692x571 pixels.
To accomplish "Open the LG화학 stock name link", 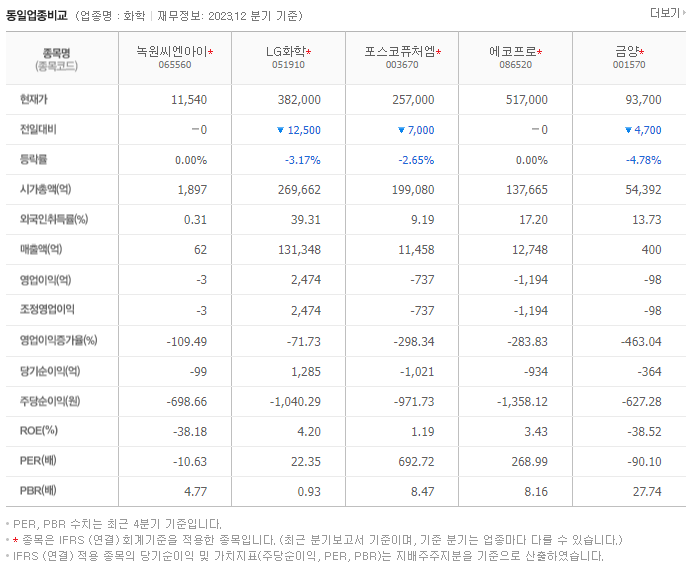I will pyautogui.click(x=286, y=52).
